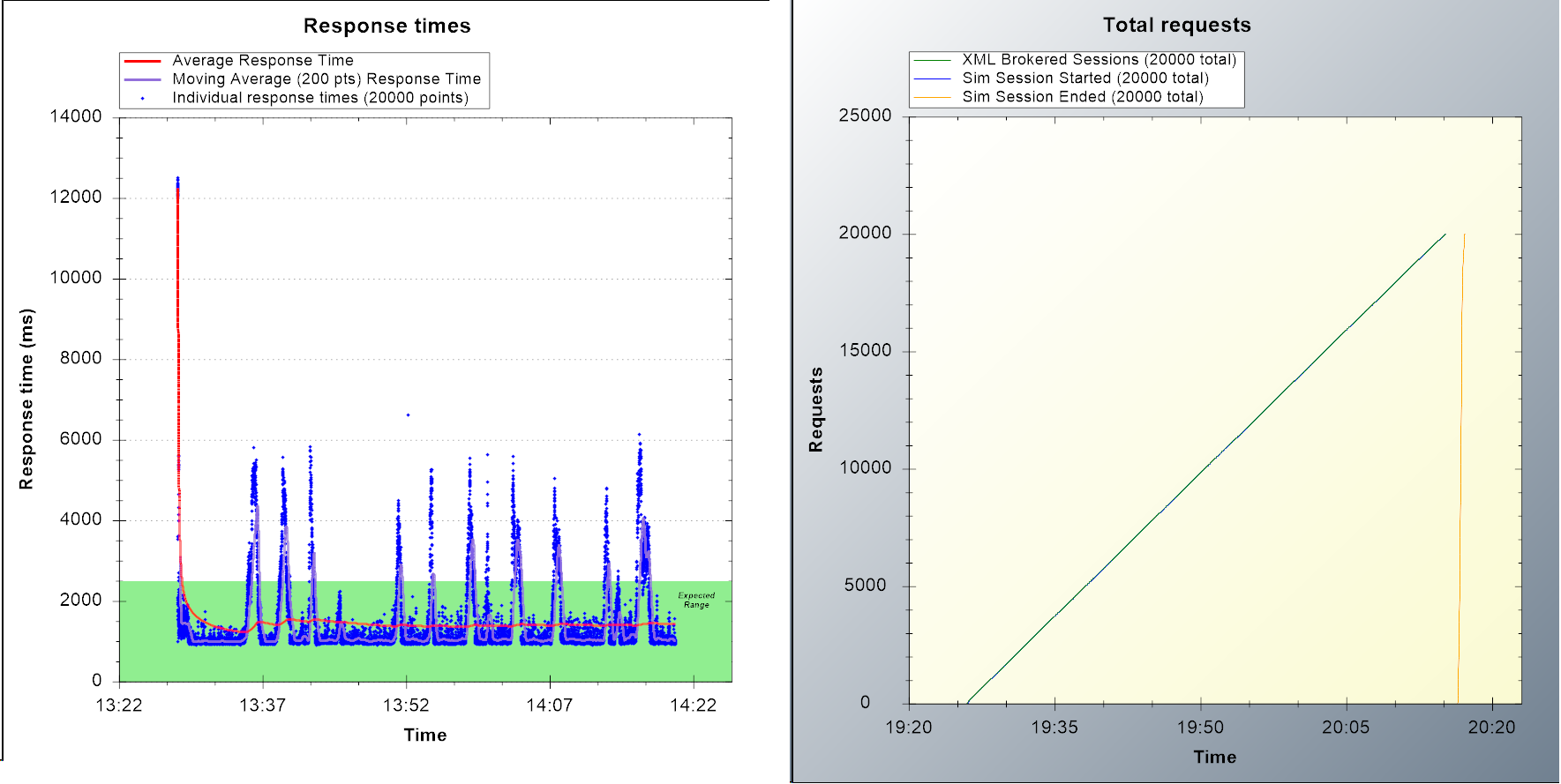
Task: Click the blue dot marker in the legend
Action: tap(142, 99)
